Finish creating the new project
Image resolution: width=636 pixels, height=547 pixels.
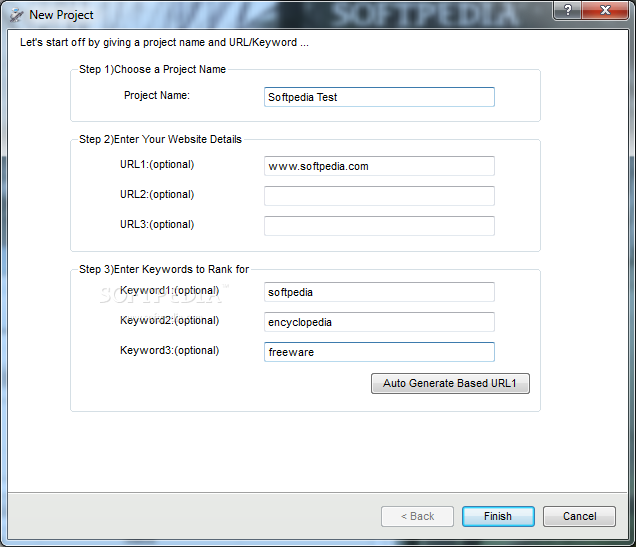point(498,516)
